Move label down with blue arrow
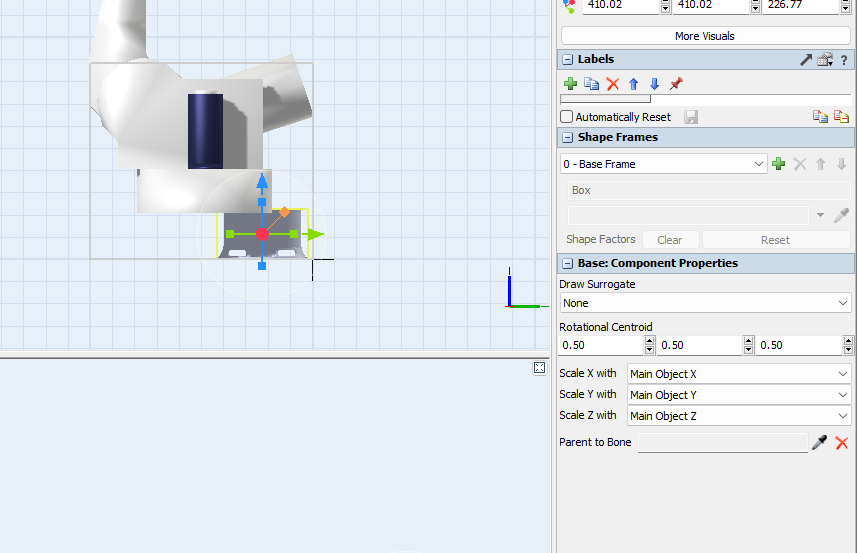This screenshot has height=553, width=857. [x=654, y=84]
